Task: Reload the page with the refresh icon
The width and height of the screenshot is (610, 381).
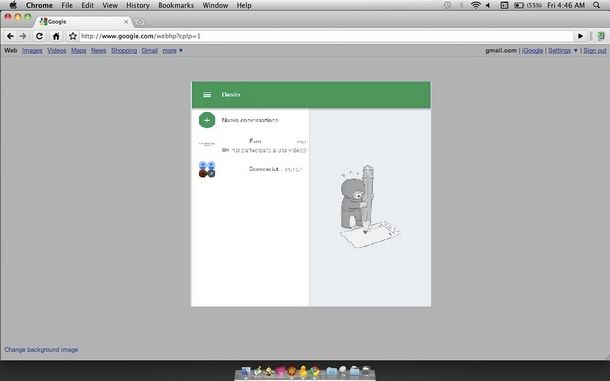Action: pos(39,36)
